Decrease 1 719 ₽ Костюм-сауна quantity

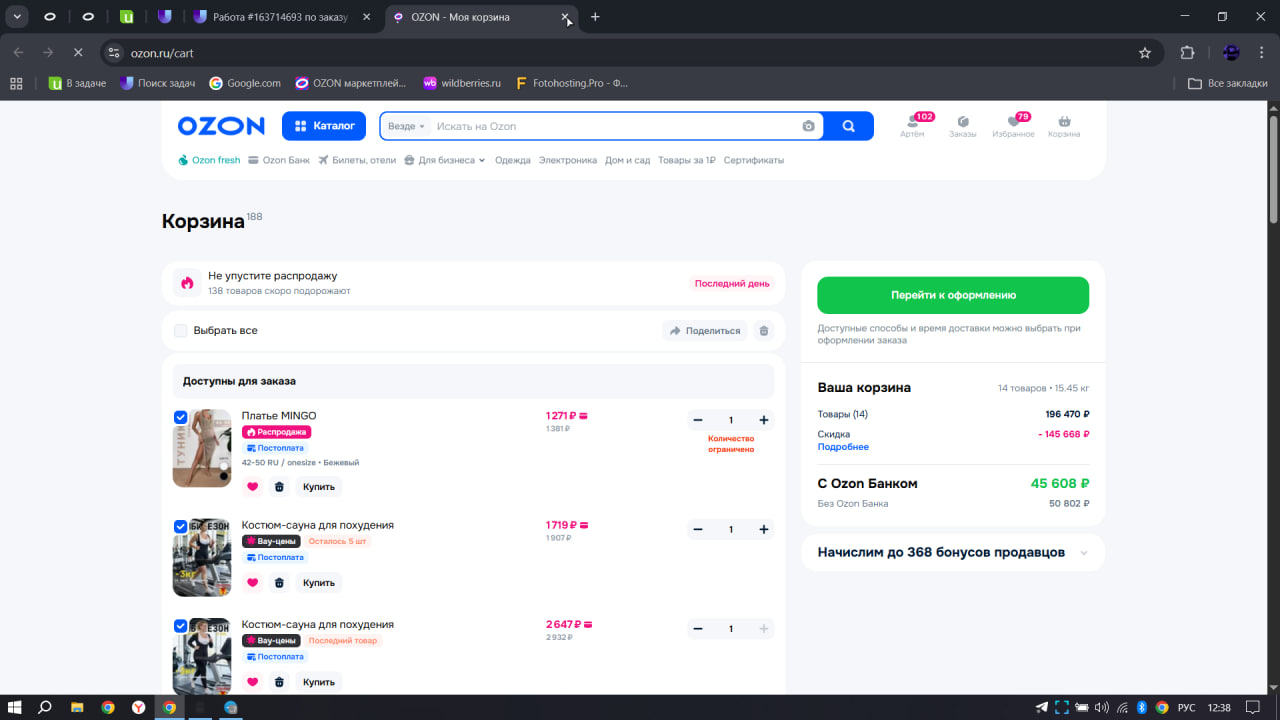698,529
